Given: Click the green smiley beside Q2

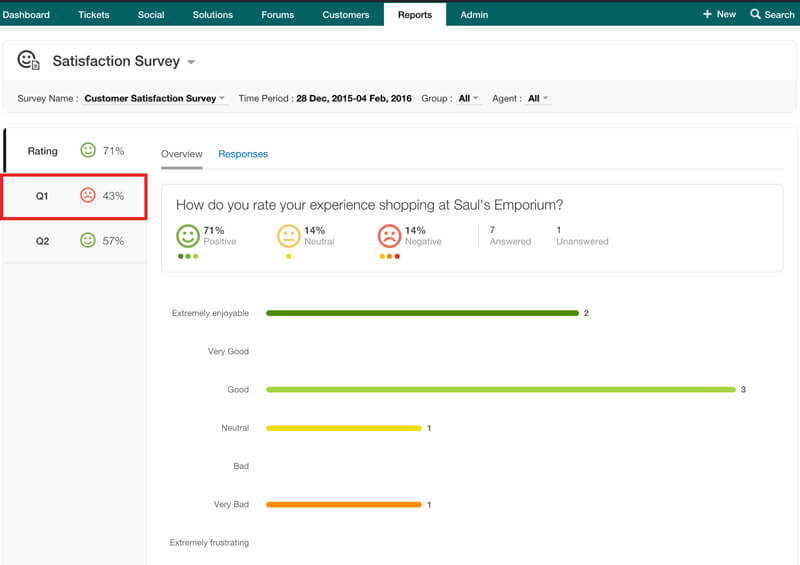Looking at the screenshot, I should tap(88, 241).
